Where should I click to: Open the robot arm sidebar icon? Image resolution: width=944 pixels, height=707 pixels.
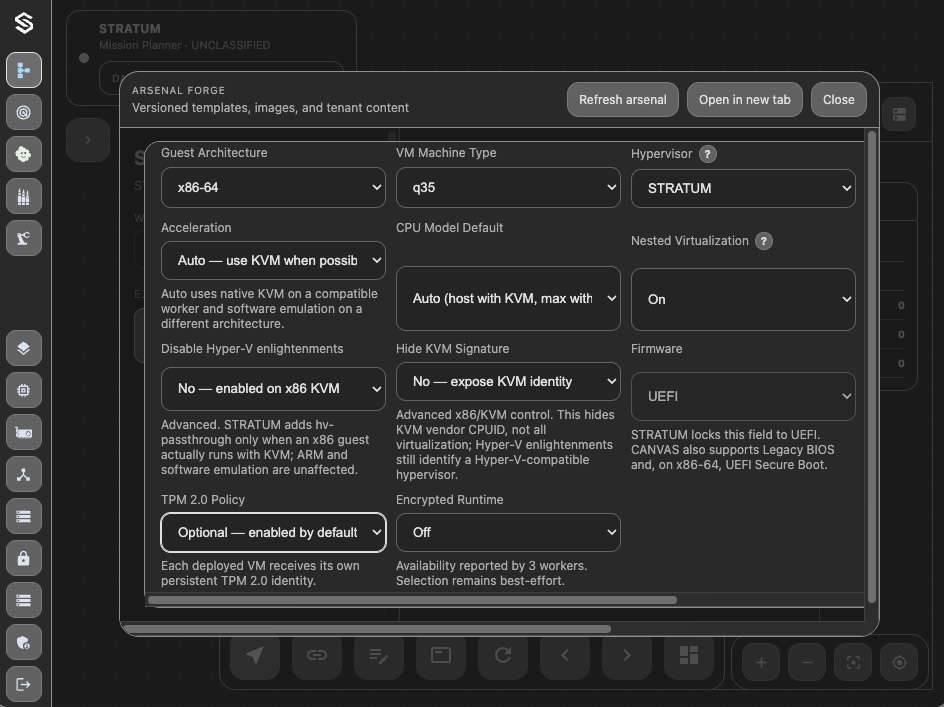(x=24, y=238)
